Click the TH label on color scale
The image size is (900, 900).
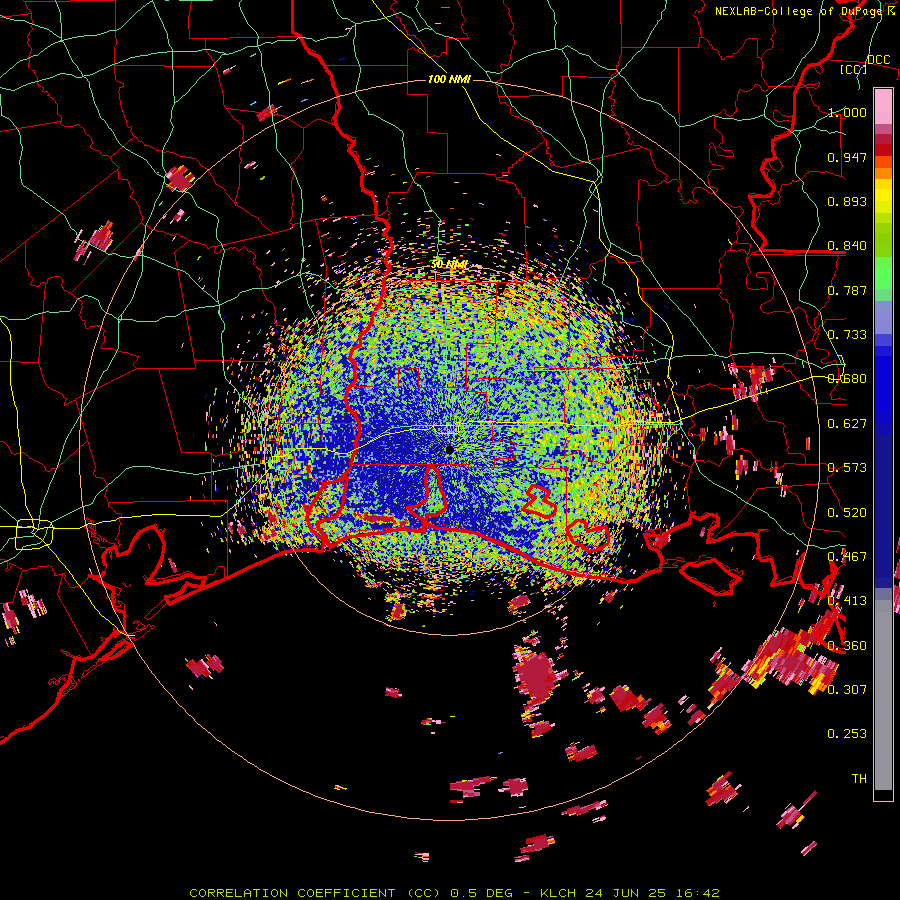click(859, 779)
